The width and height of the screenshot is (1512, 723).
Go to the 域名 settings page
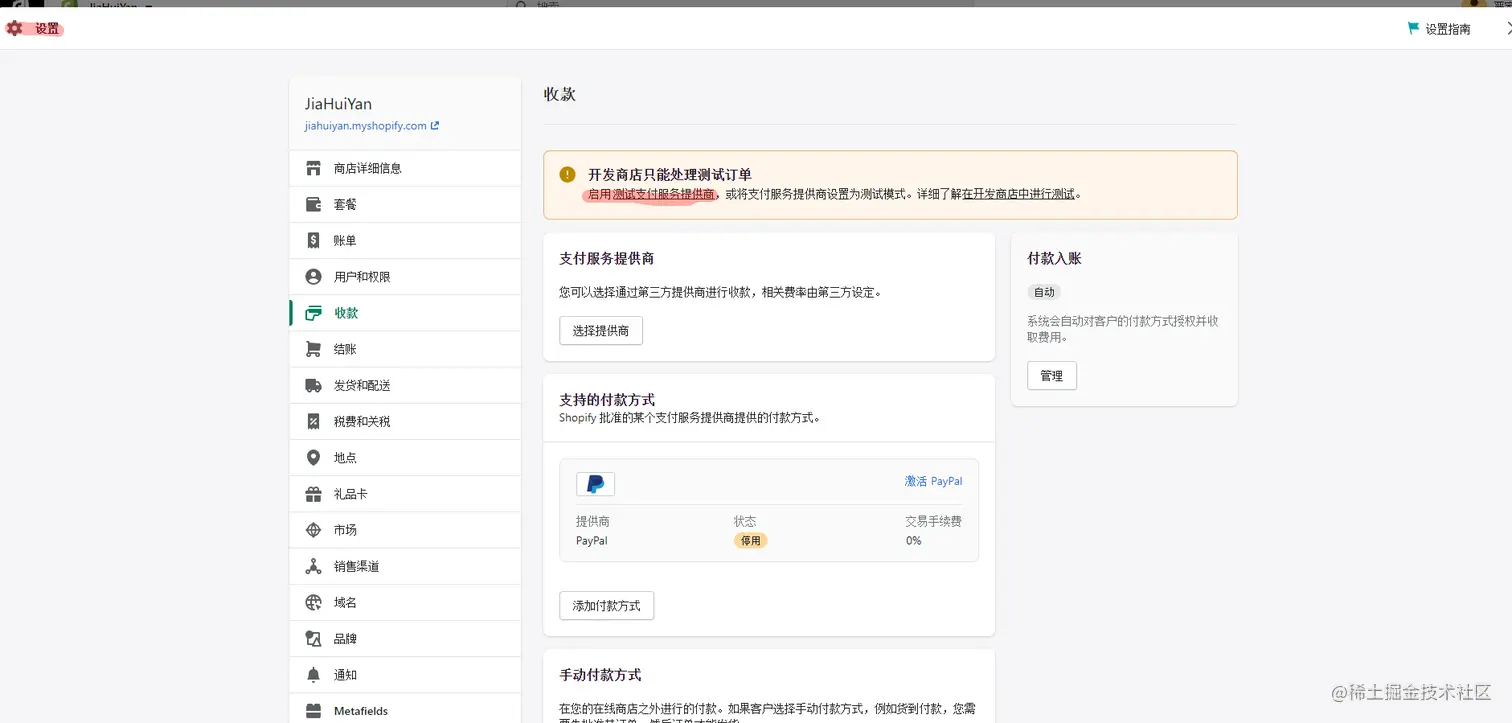(x=345, y=603)
